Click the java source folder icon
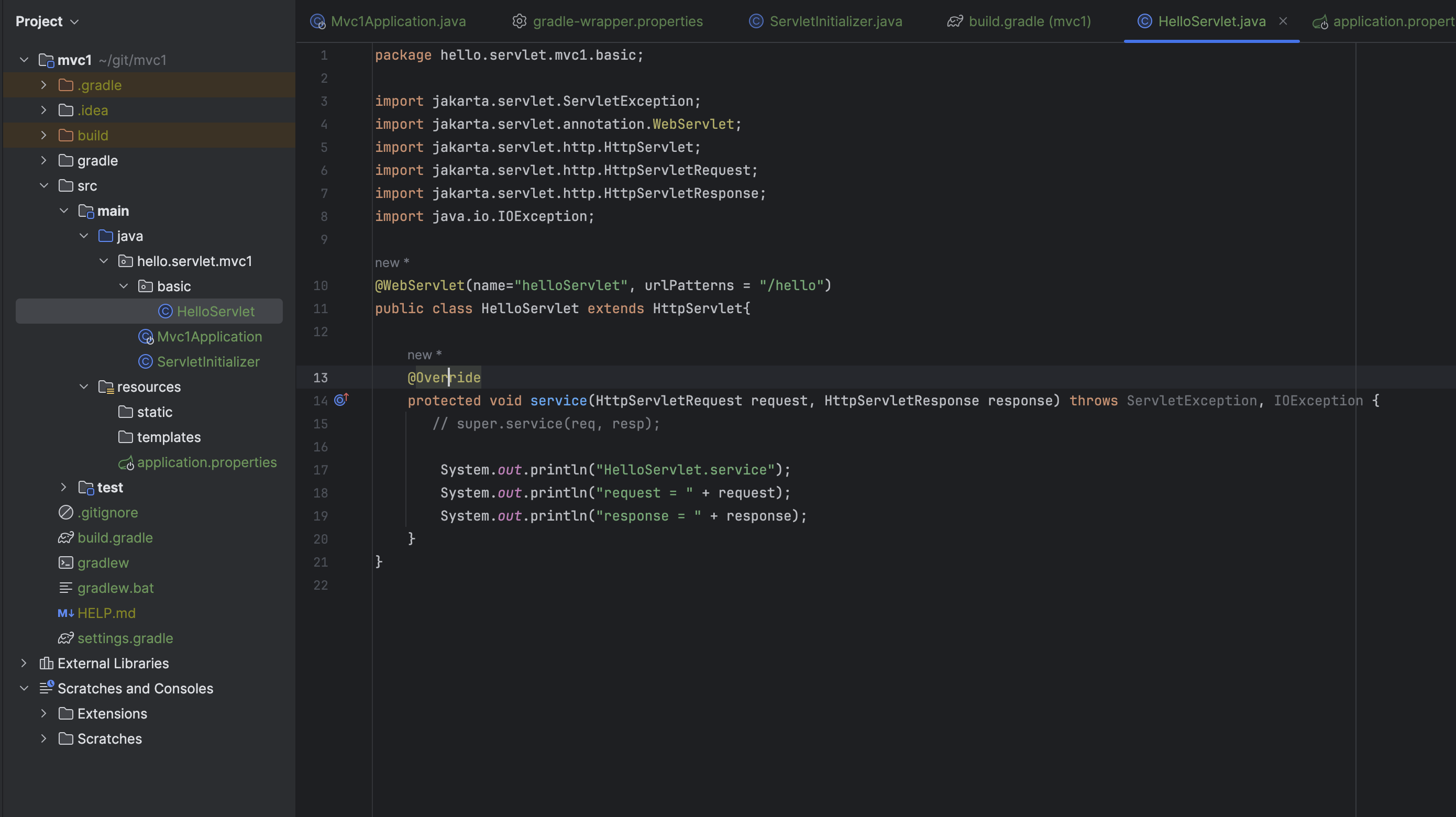1456x817 pixels. click(106, 236)
